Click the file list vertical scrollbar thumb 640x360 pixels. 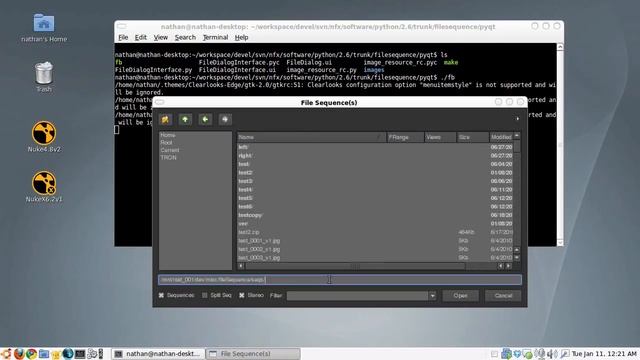(517, 146)
